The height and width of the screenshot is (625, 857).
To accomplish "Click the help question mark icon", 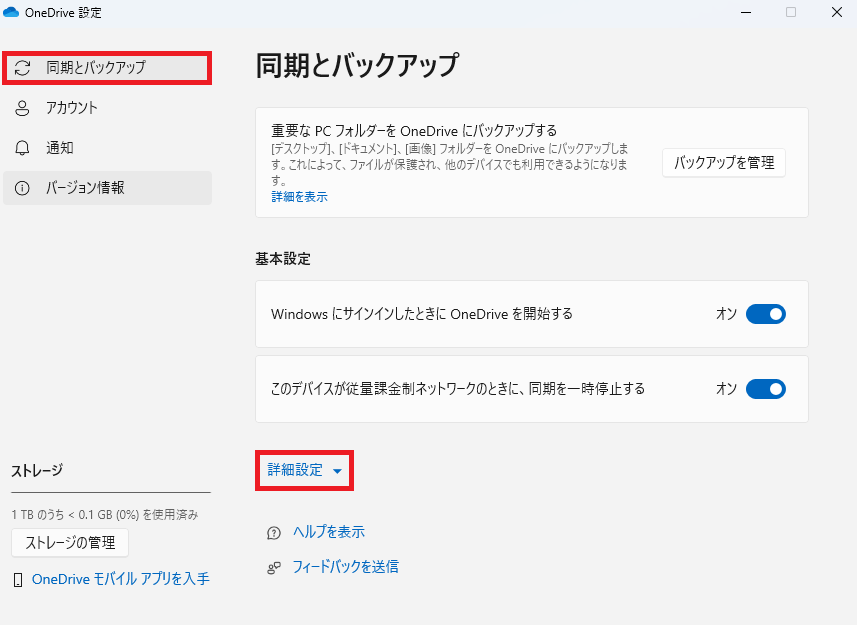I will pyautogui.click(x=274, y=532).
